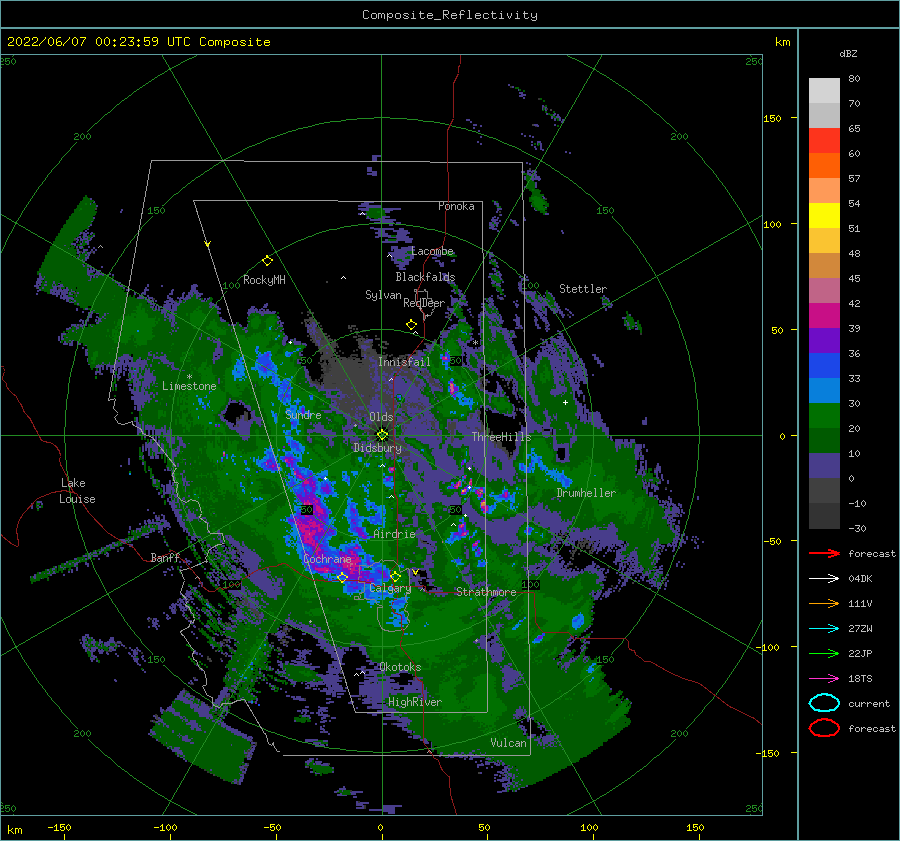Select the Okotoks label
900x841 pixels.
click(400, 667)
